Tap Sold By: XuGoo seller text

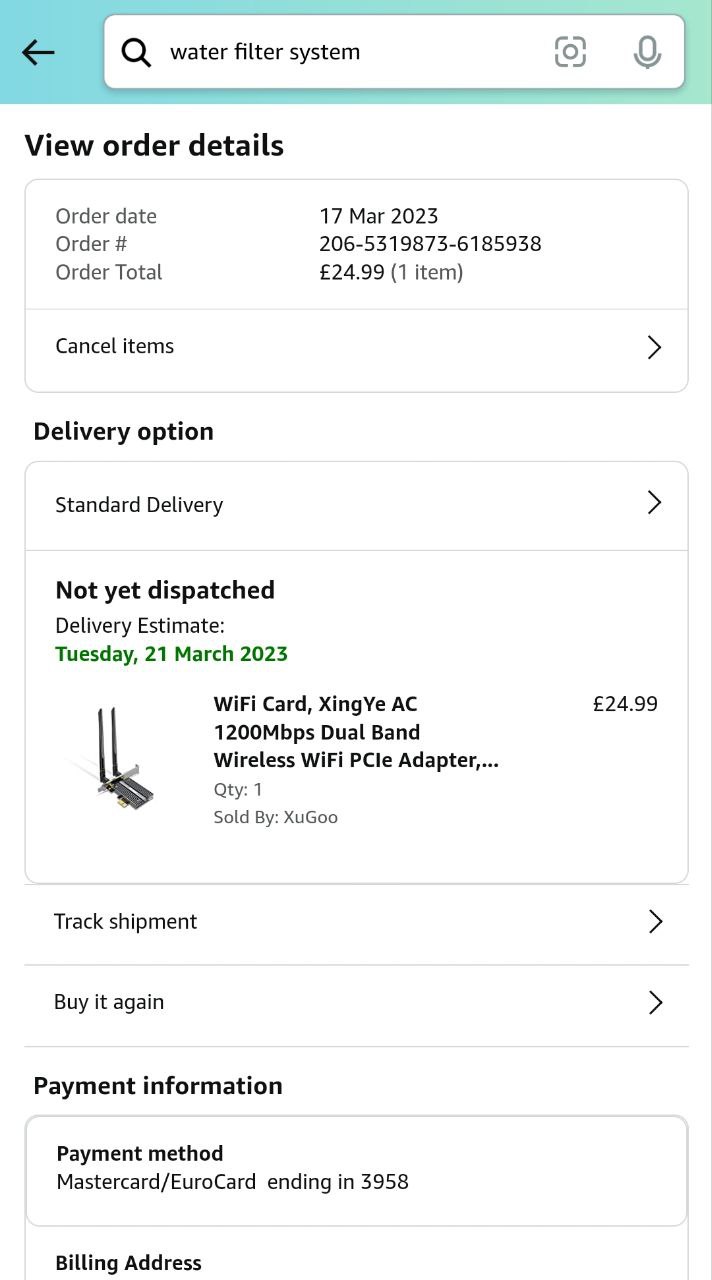click(x=276, y=817)
